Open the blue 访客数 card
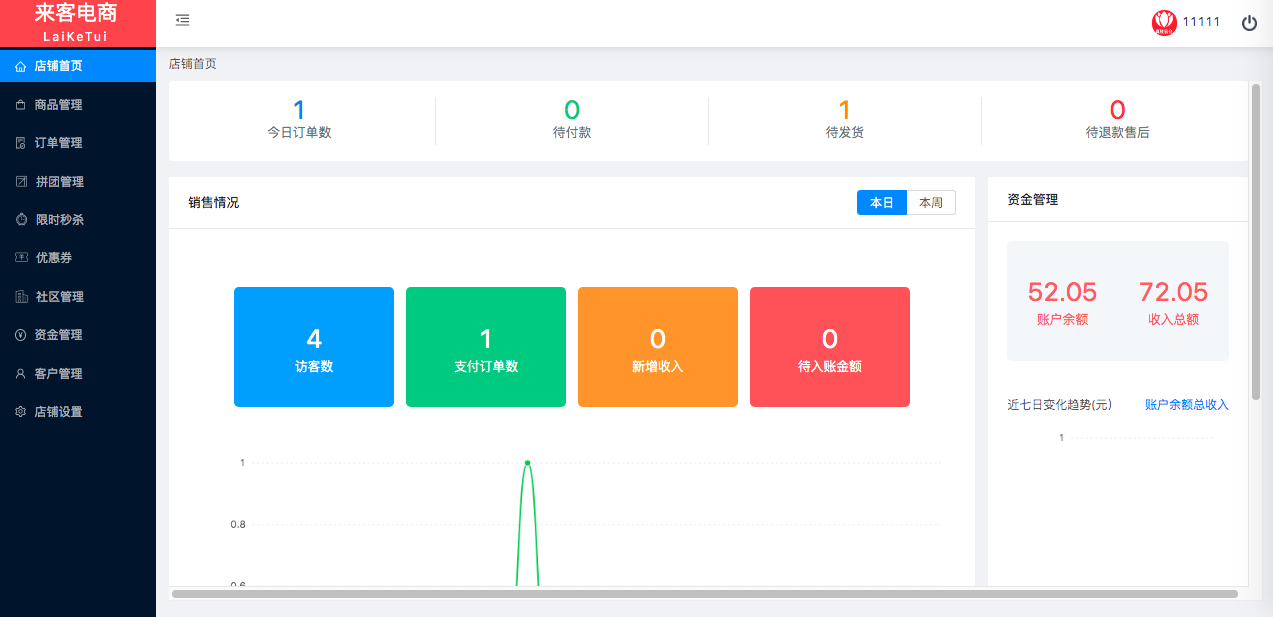 point(314,347)
